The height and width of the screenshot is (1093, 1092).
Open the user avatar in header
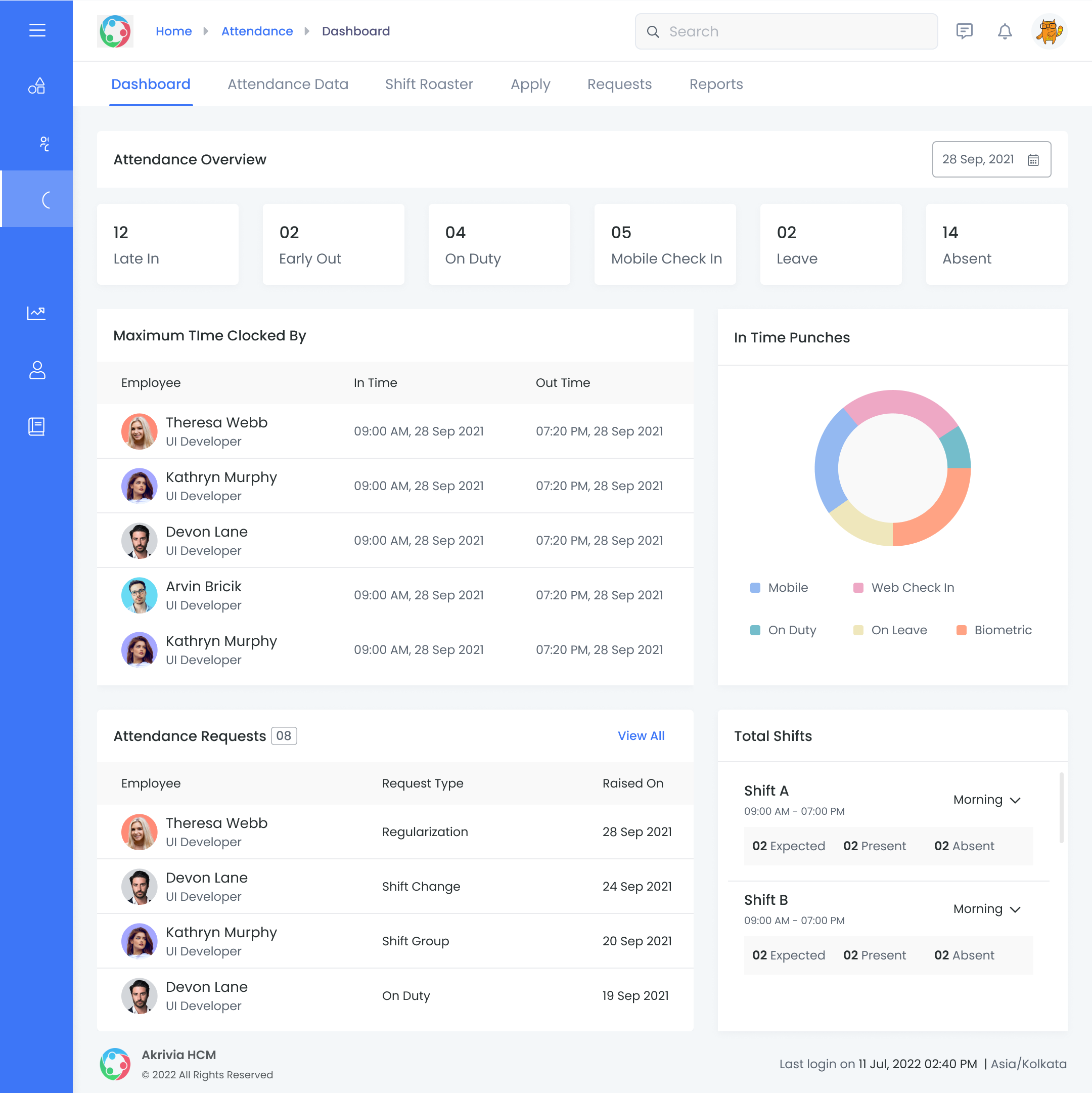[1049, 31]
